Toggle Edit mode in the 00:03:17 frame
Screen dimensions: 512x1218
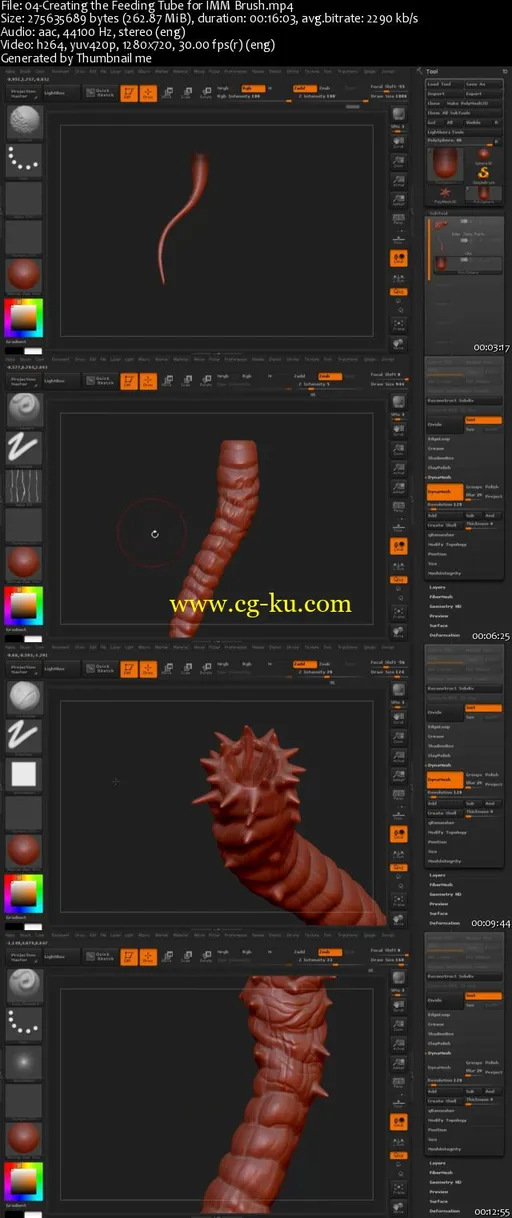(x=129, y=93)
